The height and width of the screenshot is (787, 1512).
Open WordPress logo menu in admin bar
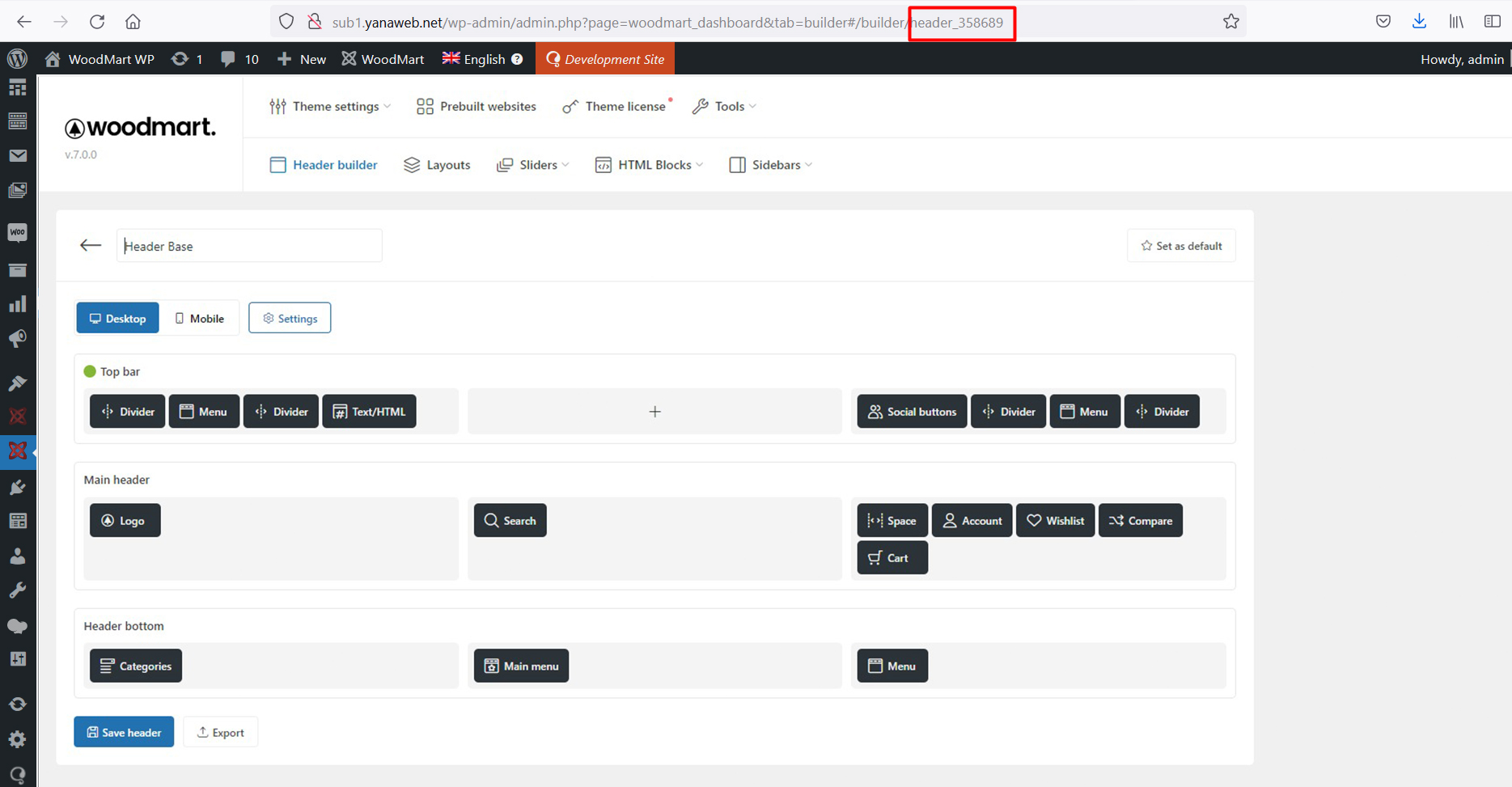(17, 59)
